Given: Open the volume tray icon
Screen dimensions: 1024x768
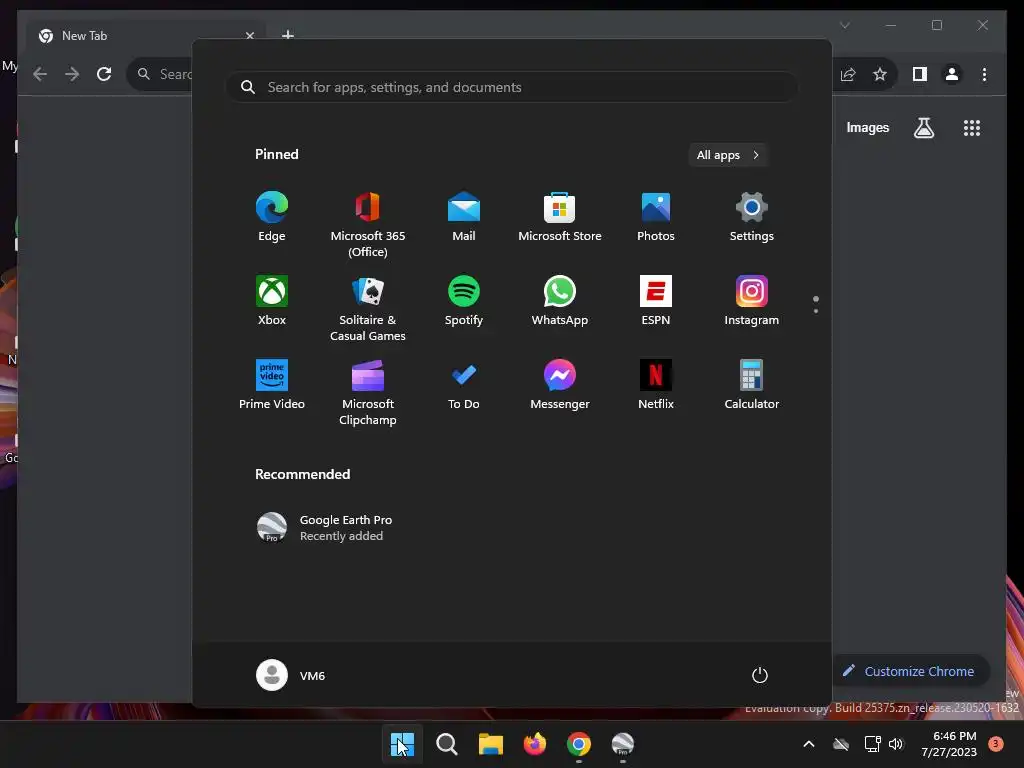Looking at the screenshot, I should tap(896, 744).
